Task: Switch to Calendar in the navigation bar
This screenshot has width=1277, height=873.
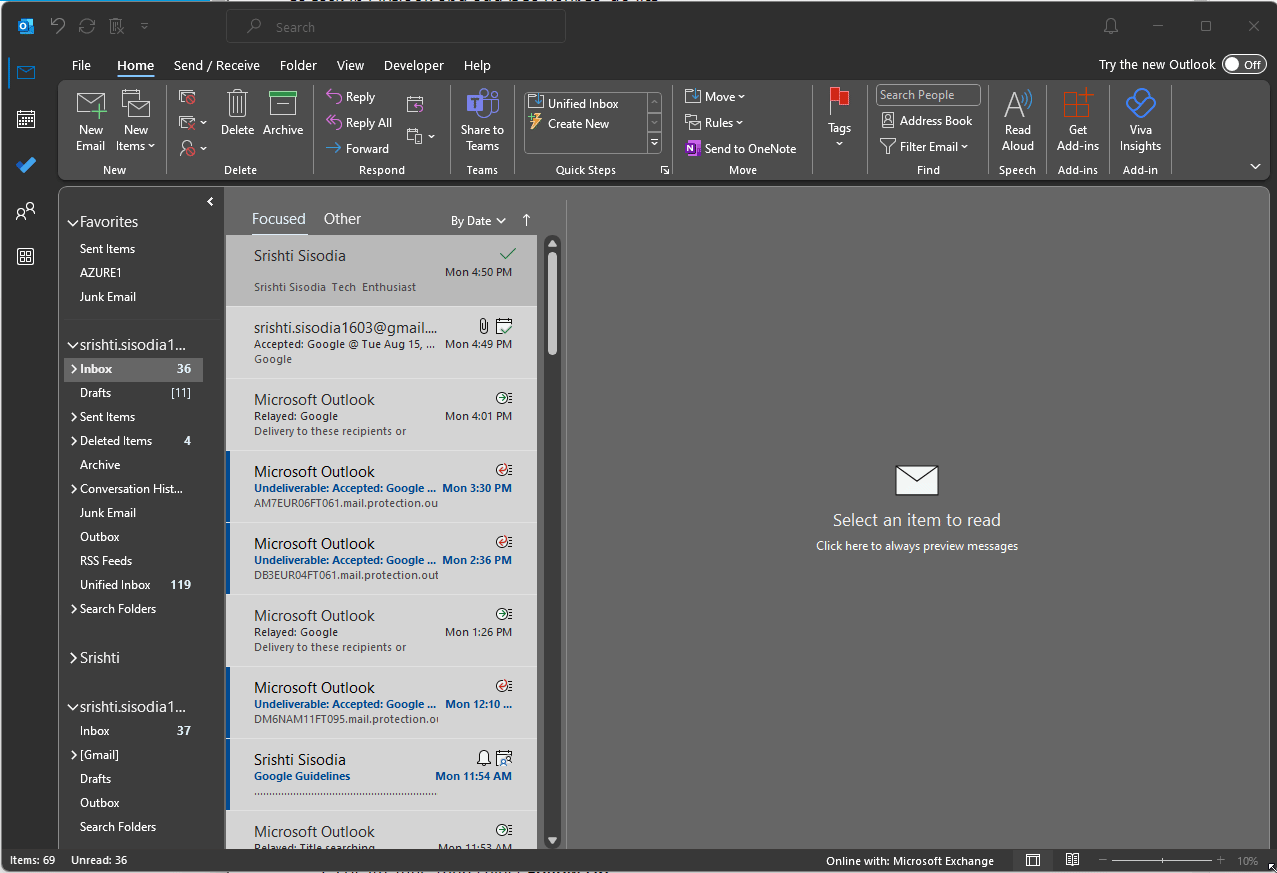Action: (x=26, y=119)
